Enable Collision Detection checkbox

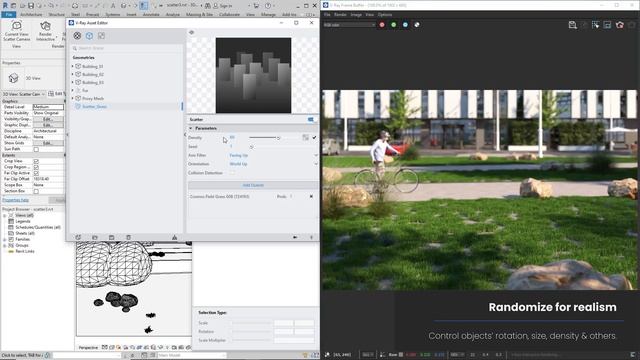(x=232, y=173)
